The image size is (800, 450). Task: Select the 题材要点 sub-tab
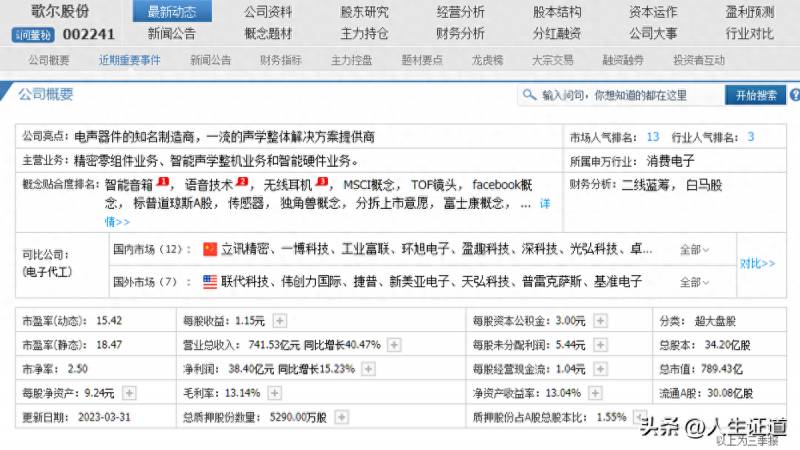421,60
